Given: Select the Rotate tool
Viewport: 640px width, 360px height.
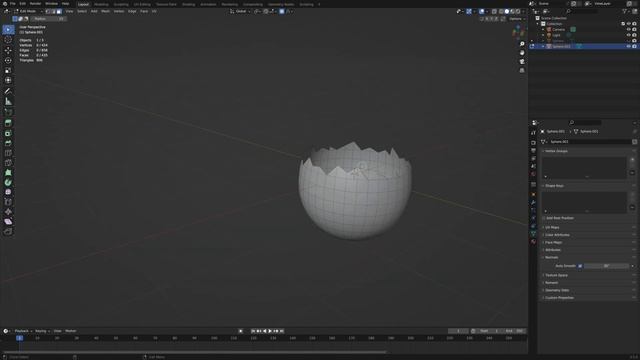Looking at the screenshot, I should click(x=8, y=60).
